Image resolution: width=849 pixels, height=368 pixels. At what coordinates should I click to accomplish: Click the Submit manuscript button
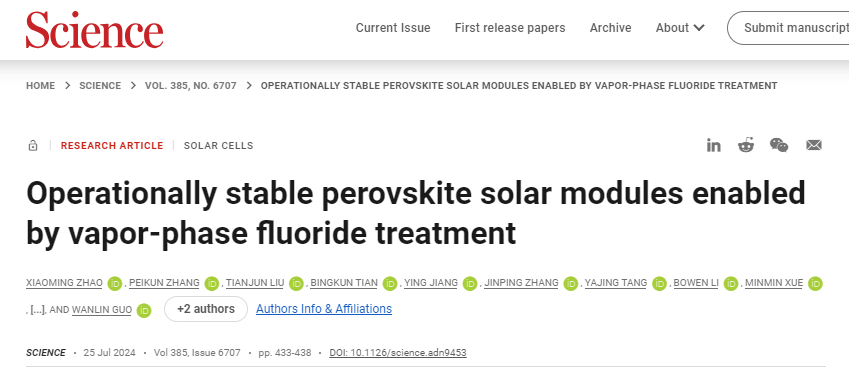pos(788,28)
